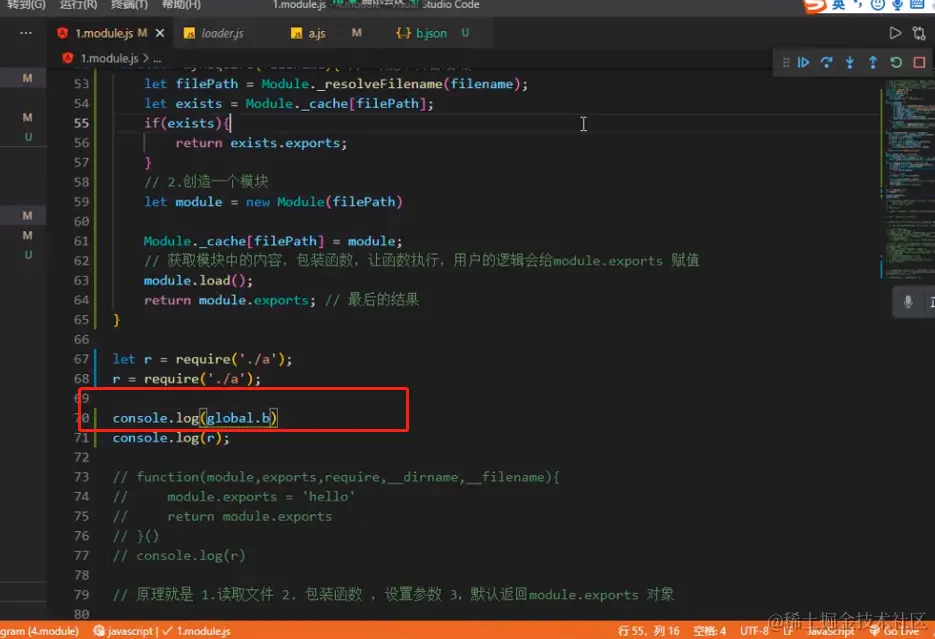
Task: Click line 53 _resolveFilename text
Action: (x=380, y=84)
